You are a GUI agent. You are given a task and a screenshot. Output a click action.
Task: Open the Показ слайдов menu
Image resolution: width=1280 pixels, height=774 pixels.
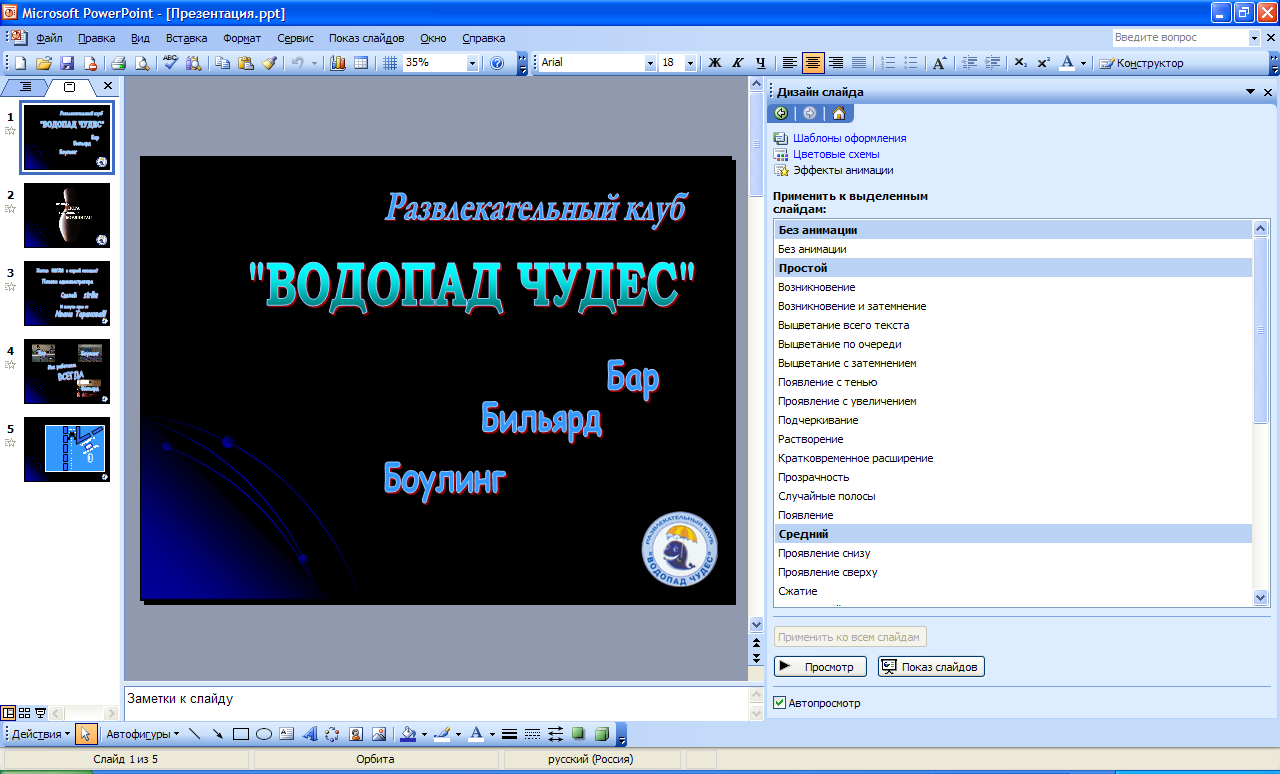point(366,38)
